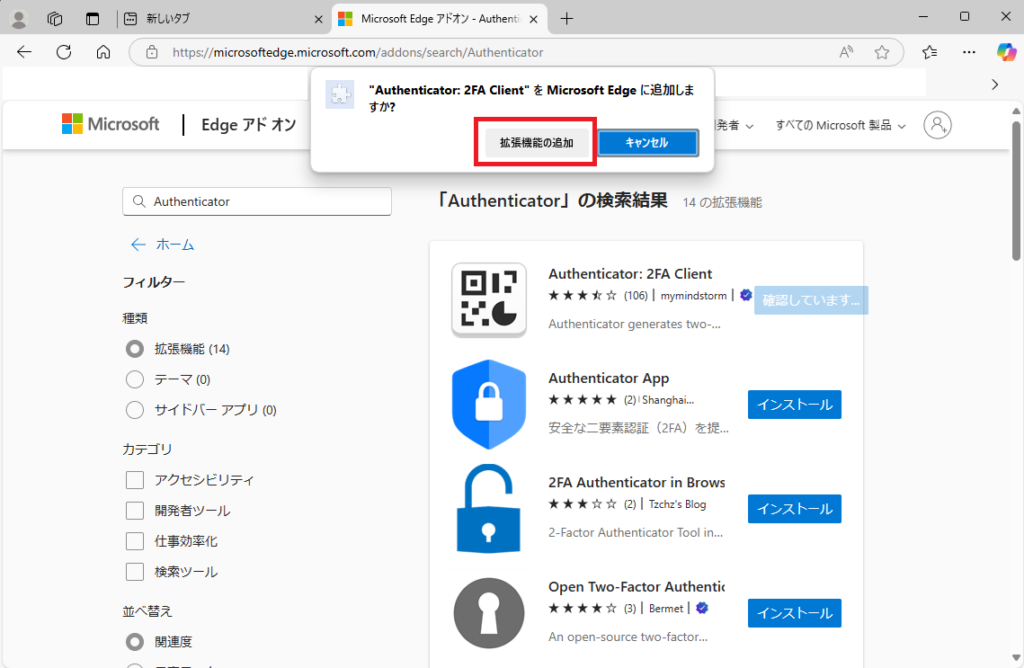Select the テーマ (0) radio button
Viewport: 1024px width, 668px height.
coord(135,379)
